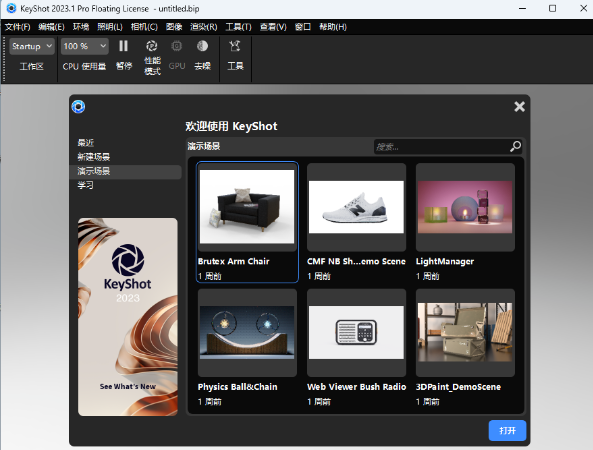This screenshot has width=593, height=450.
Task: Close the welcome dialog with X
Action: pyautogui.click(x=520, y=107)
